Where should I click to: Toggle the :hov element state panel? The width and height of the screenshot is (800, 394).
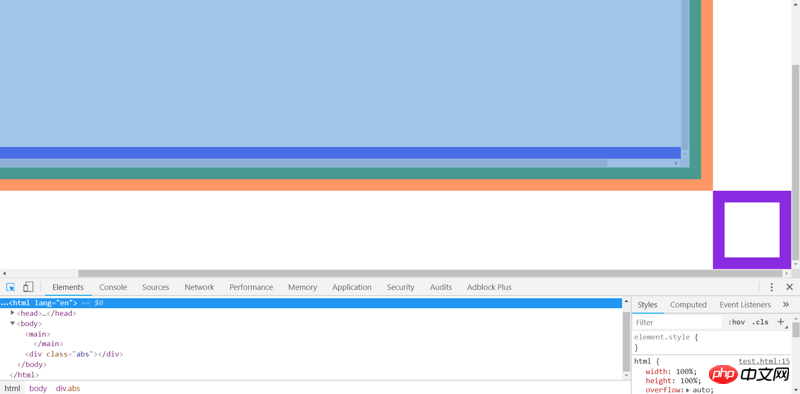tap(736, 322)
